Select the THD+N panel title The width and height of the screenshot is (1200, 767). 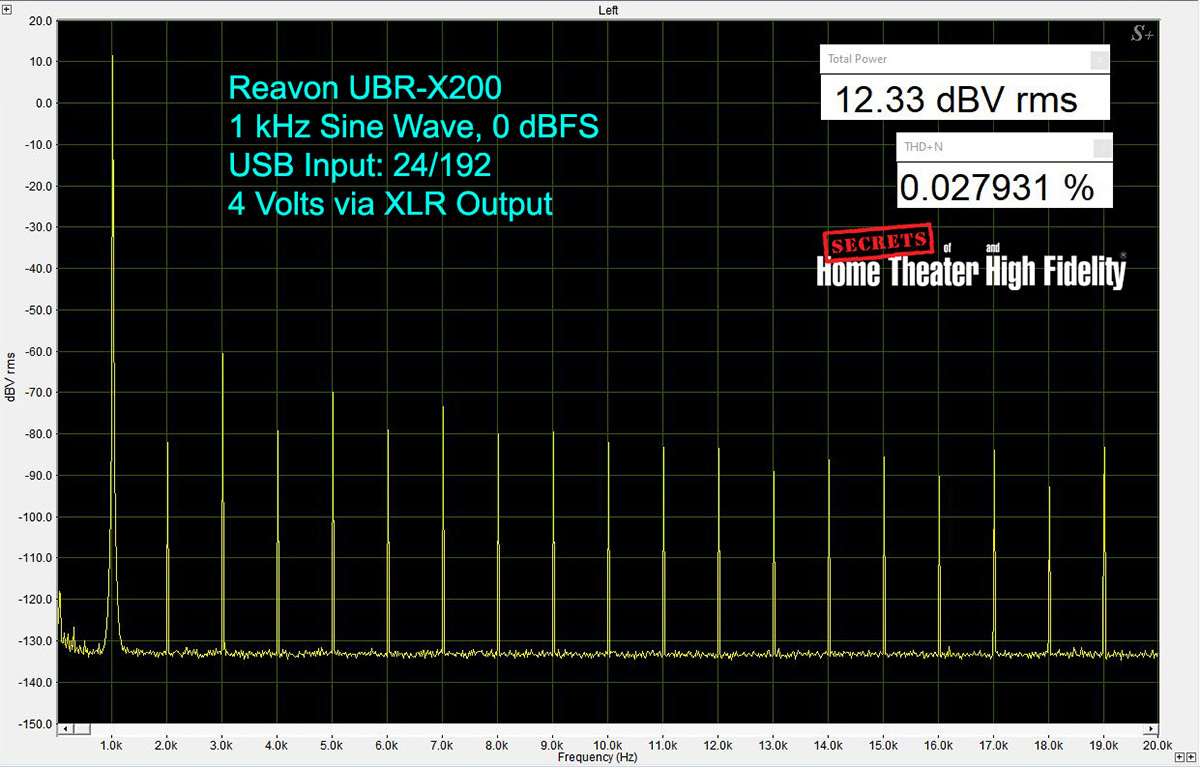[924, 148]
